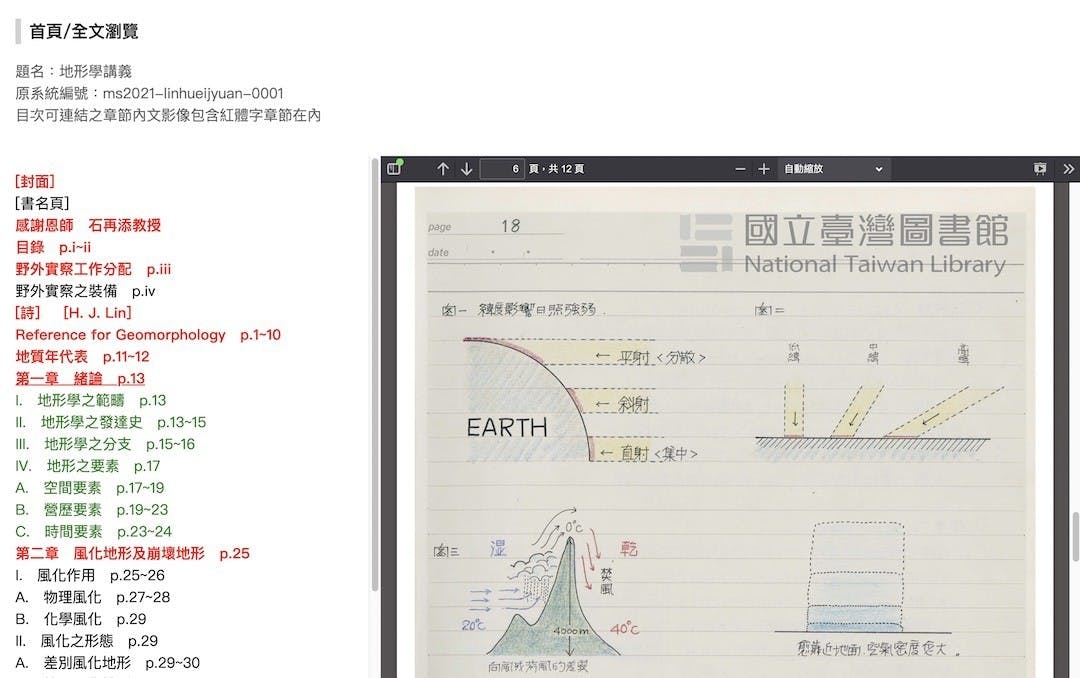Open the viewer's secondary tools menu
The width and height of the screenshot is (1080, 678).
1068,169
